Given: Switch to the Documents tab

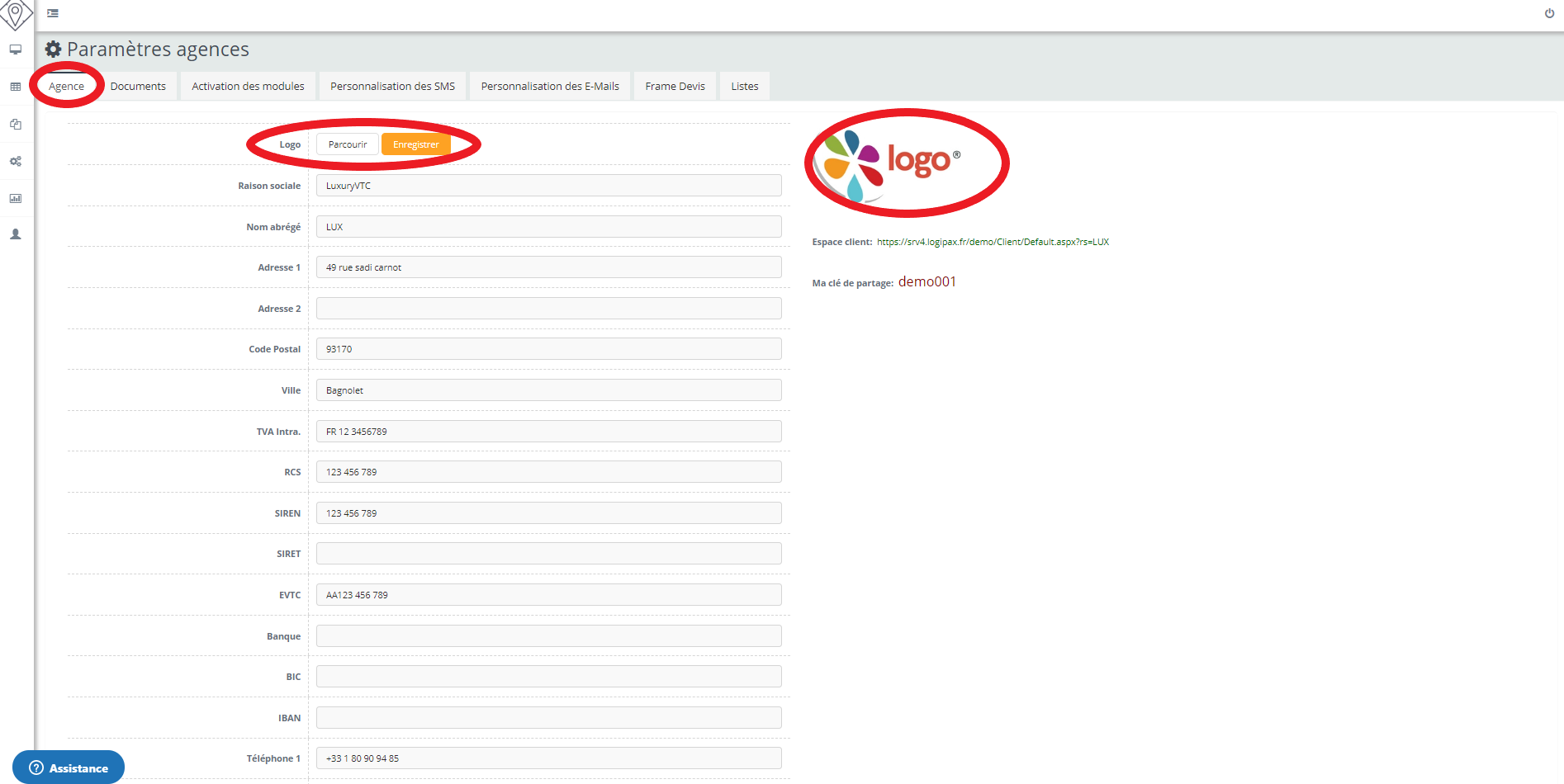Looking at the screenshot, I should pos(138,85).
